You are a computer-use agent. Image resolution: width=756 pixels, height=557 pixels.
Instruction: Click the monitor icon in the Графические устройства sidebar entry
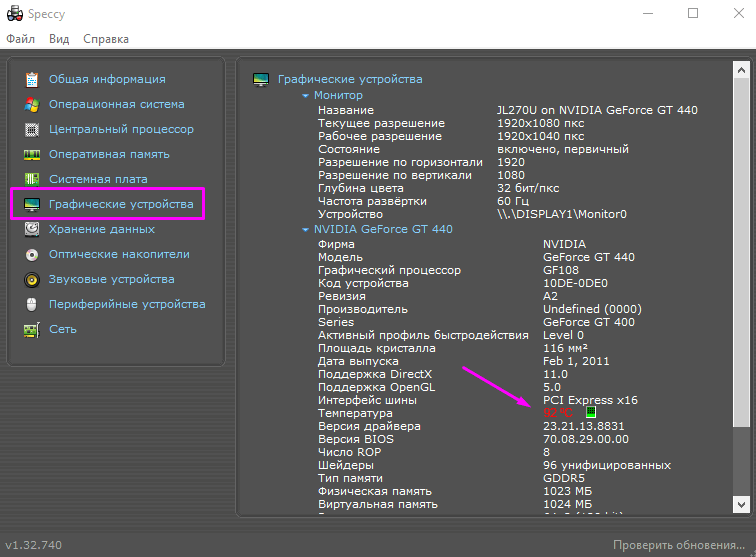(32, 204)
